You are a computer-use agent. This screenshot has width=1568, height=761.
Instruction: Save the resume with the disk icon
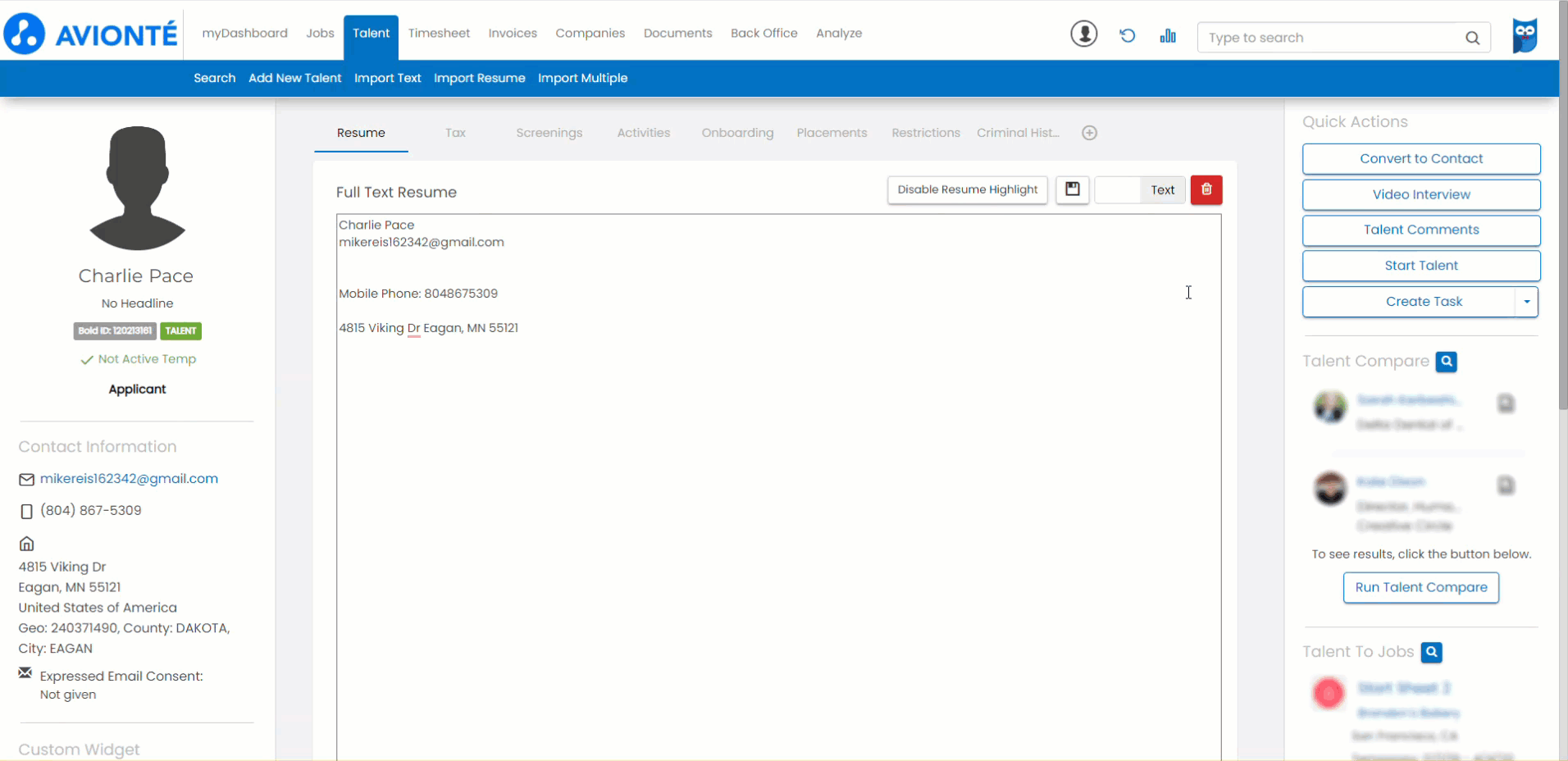(1073, 189)
